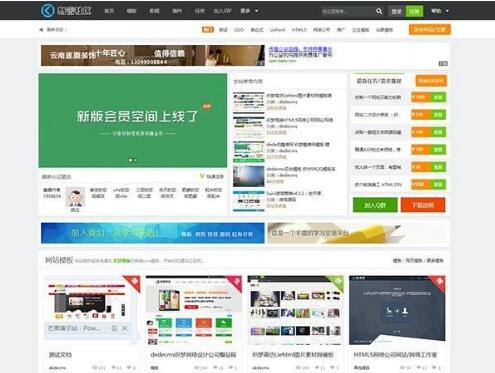This screenshot has height=373, width=495.
Task: Open the 首页 navigation item
Action: coord(109,11)
